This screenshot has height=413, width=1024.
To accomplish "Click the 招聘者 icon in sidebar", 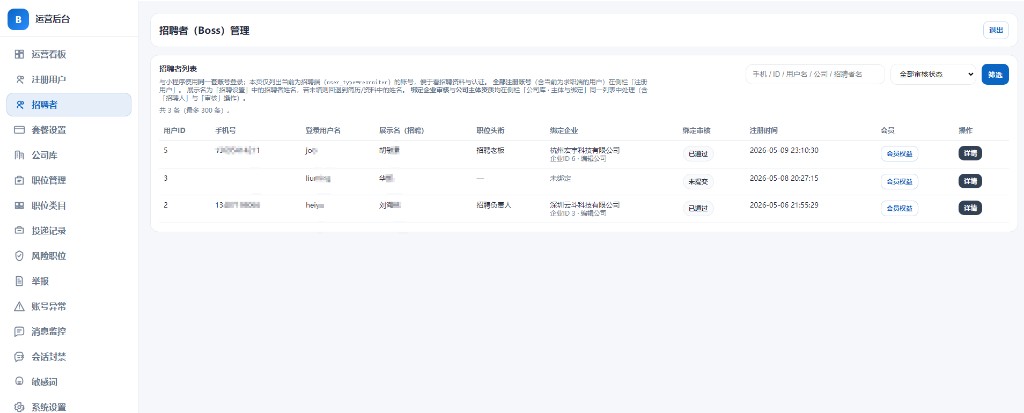I will click(x=20, y=105).
